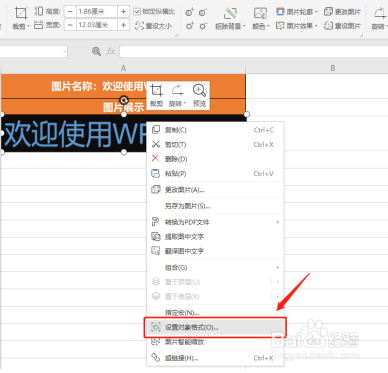
Task: Open picture styles dialog launcher in ribbon
Action: click(x=361, y=35)
